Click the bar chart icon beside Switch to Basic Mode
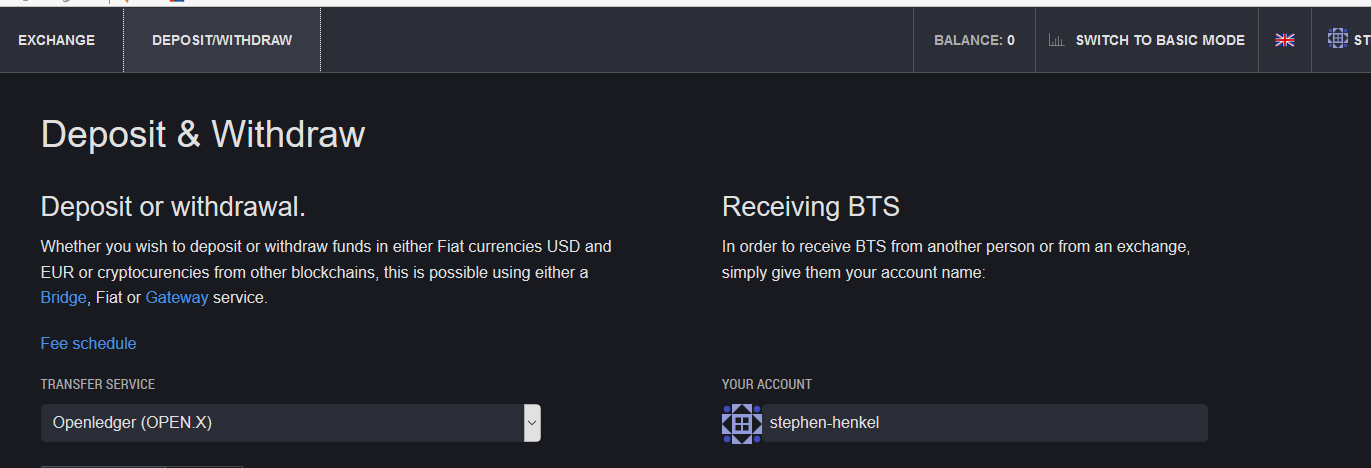Screen dimensions: 1371x468 (x=1056, y=41)
